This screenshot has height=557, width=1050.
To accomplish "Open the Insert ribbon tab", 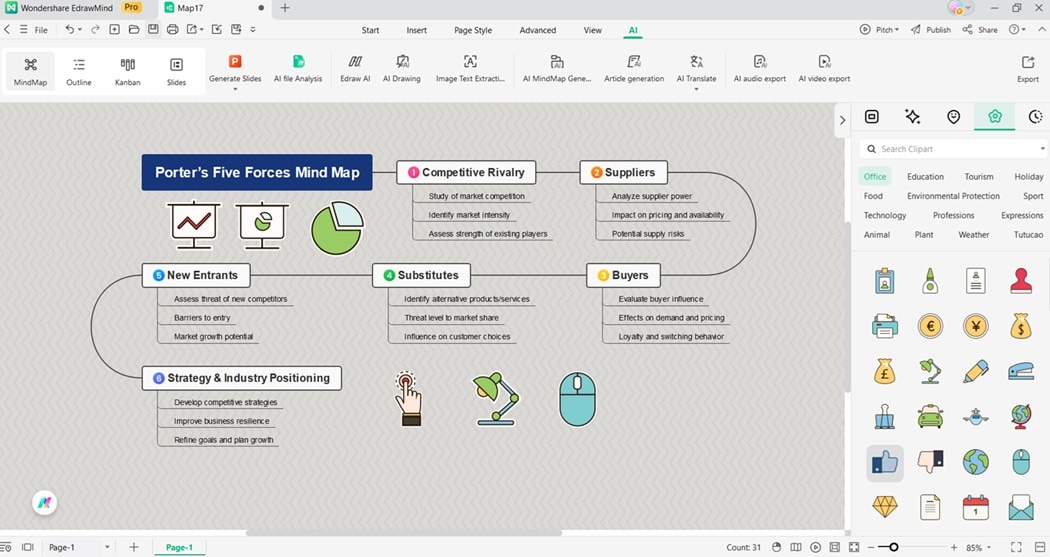I will [x=417, y=30].
